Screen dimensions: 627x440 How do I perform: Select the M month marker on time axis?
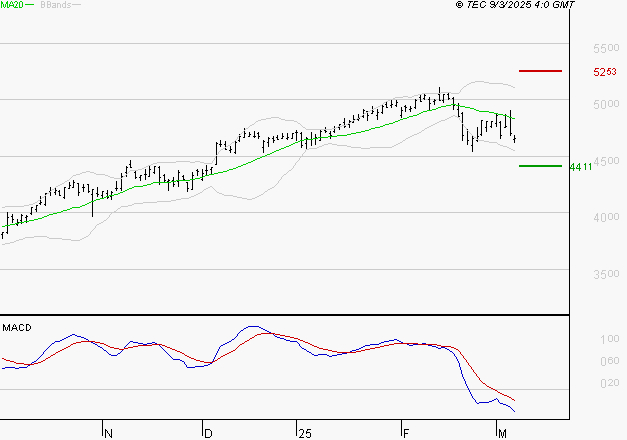click(x=502, y=434)
